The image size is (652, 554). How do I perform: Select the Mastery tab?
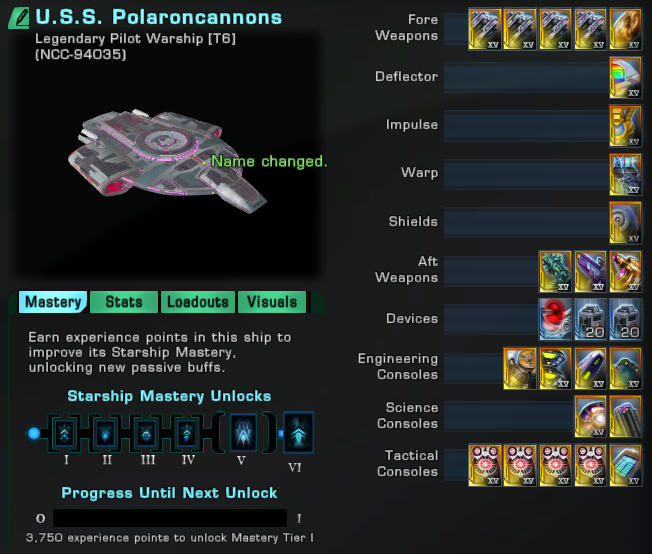coord(53,302)
